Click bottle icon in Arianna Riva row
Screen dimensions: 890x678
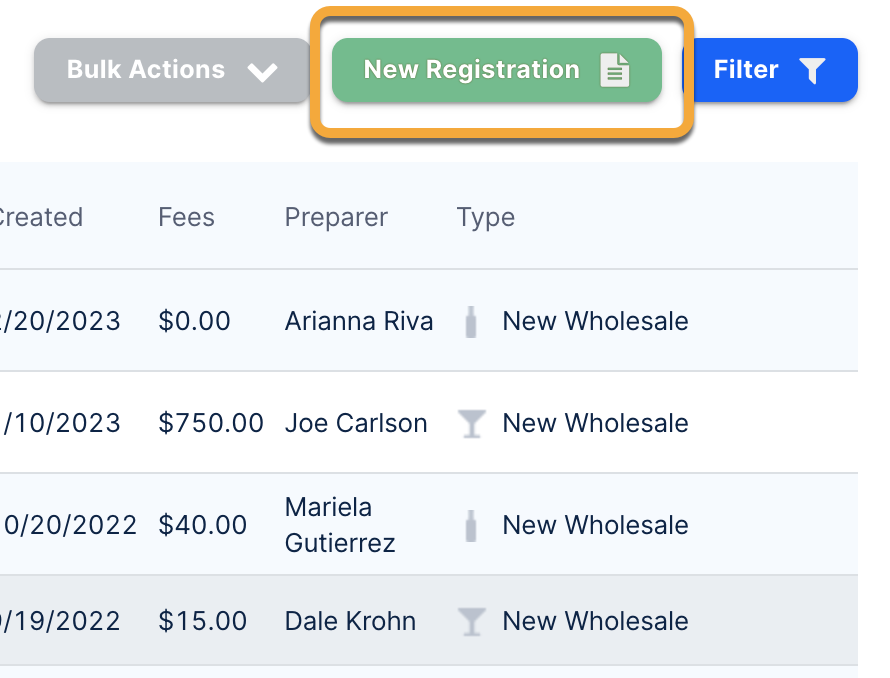click(x=471, y=322)
